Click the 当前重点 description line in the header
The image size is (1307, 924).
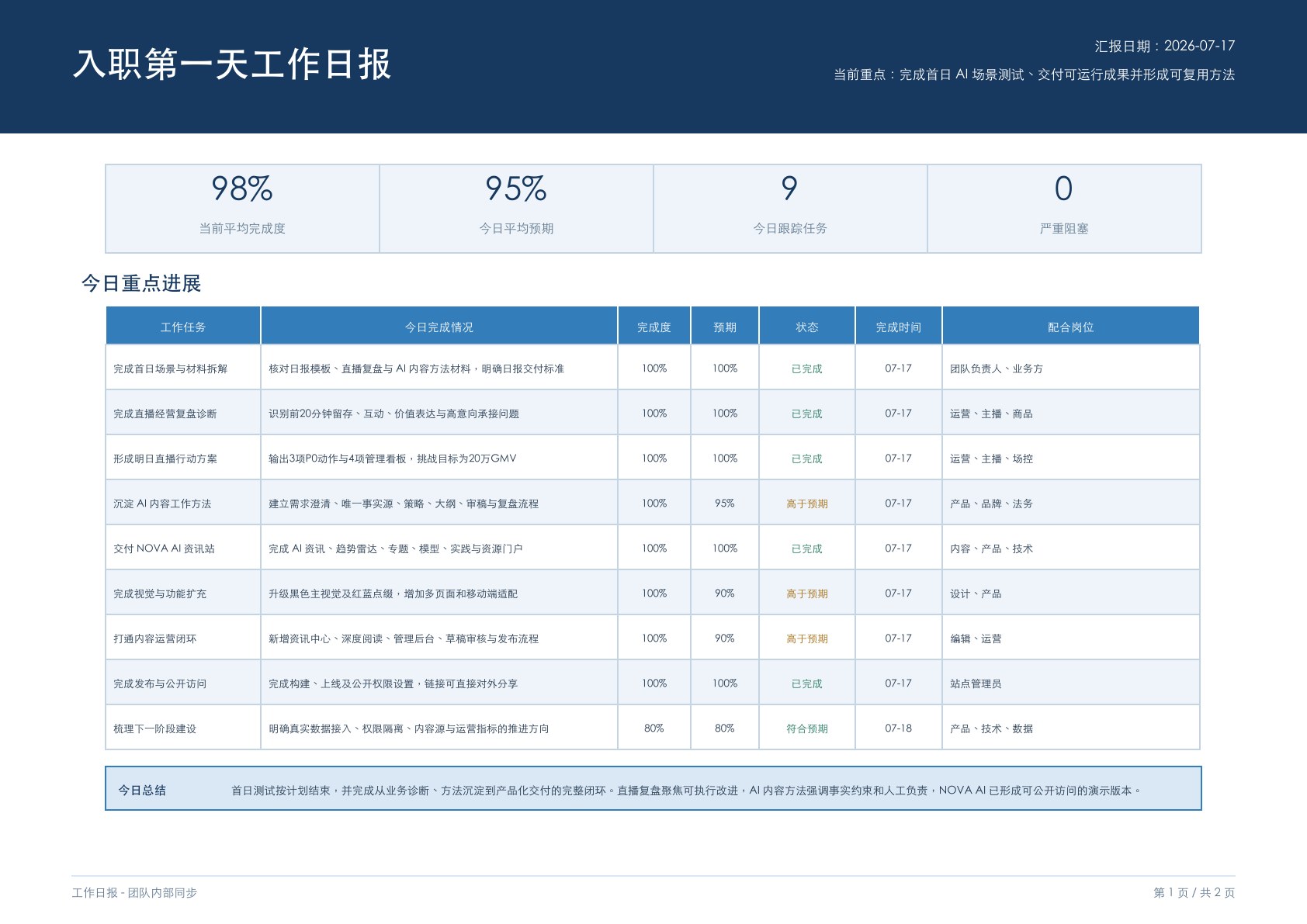[x=1034, y=74]
